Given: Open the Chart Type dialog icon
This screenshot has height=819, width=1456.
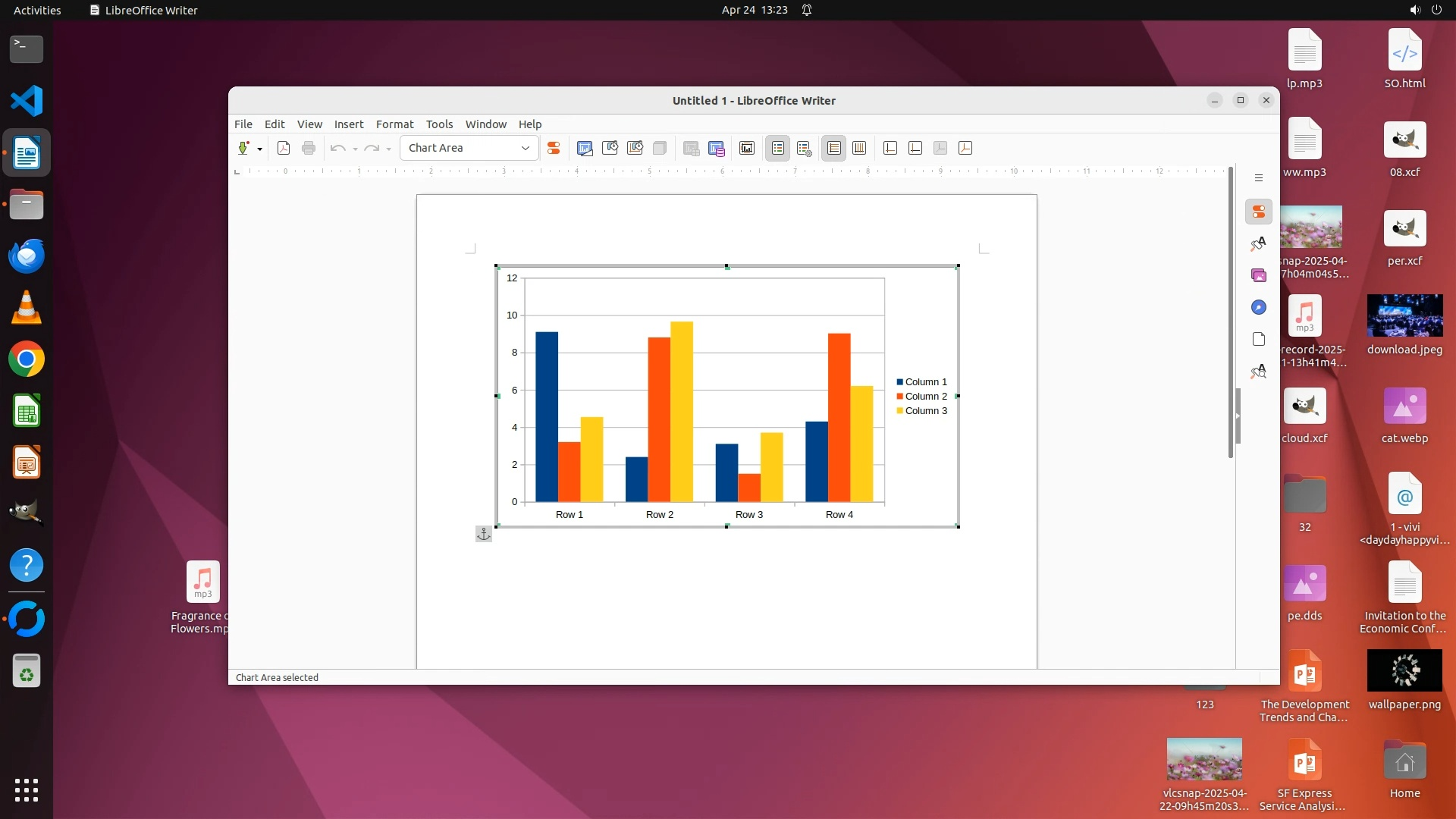Looking at the screenshot, I should (x=585, y=148).
